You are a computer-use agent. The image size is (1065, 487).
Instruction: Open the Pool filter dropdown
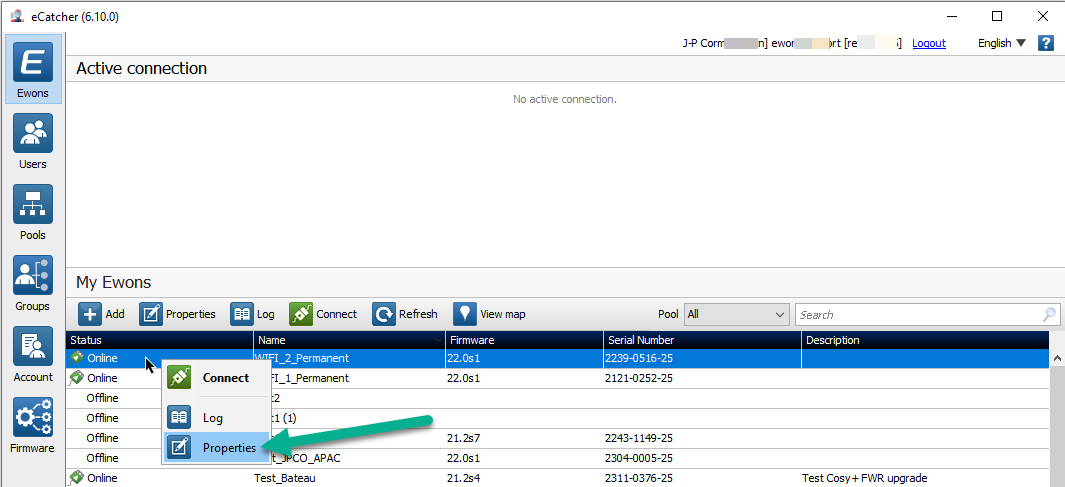pos(736,314)
